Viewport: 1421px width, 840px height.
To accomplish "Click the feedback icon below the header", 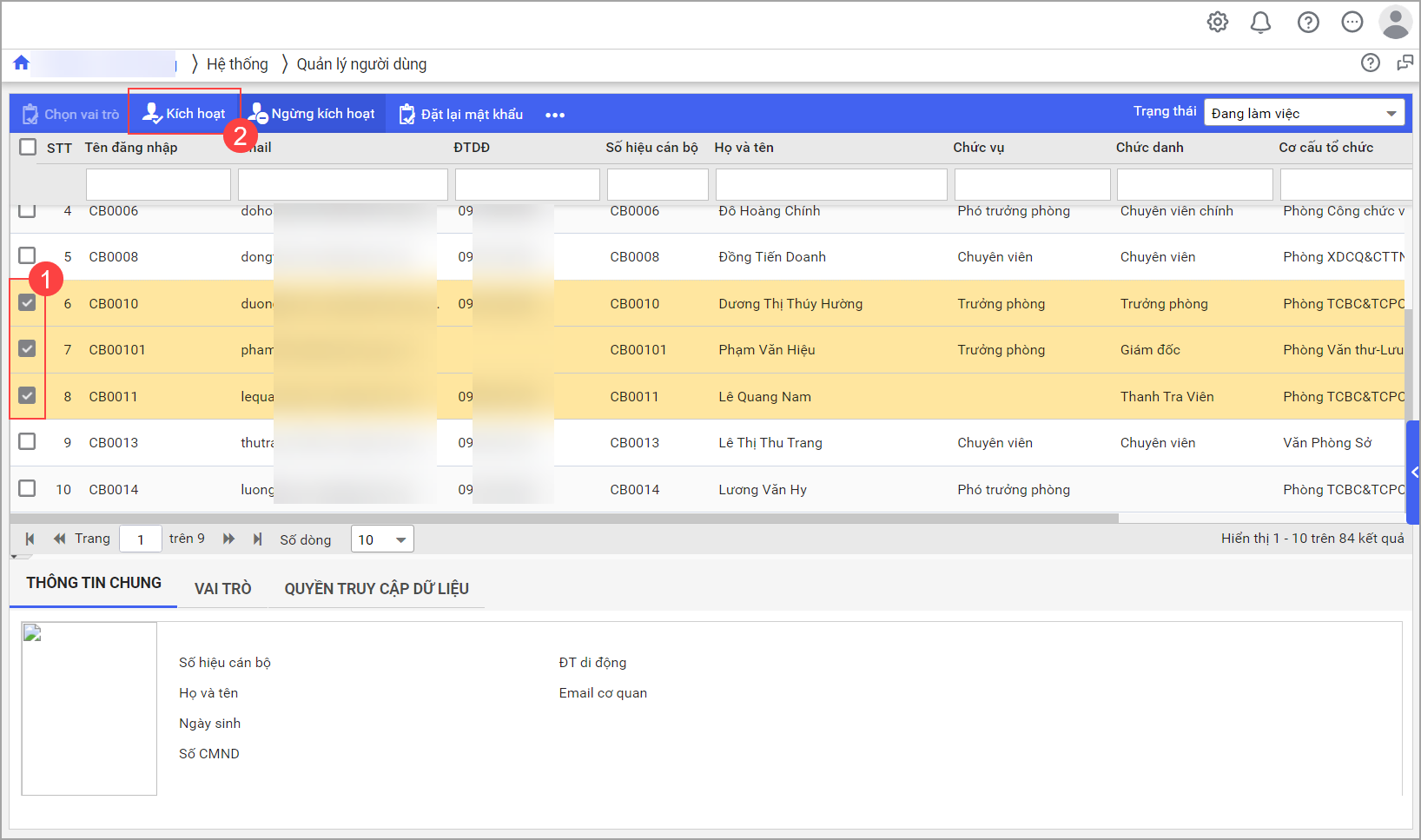I will [1404, 63].
